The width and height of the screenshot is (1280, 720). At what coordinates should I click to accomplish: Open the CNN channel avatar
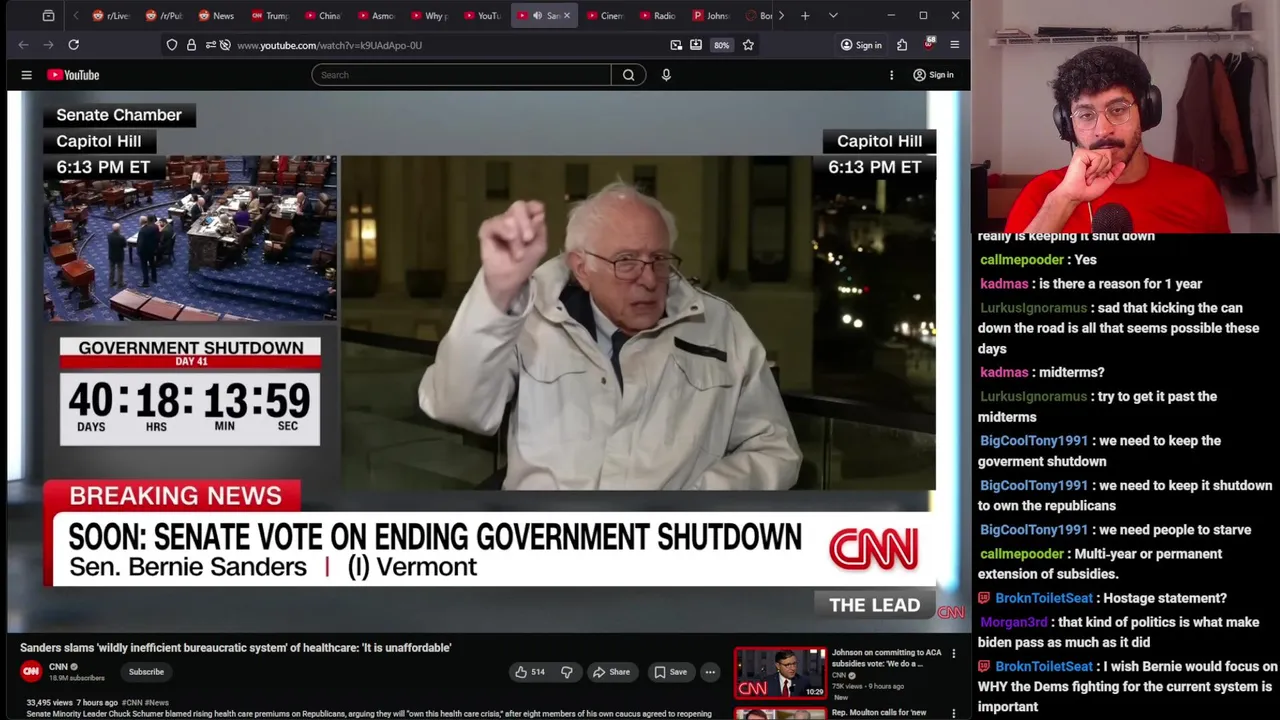(31, 672)
